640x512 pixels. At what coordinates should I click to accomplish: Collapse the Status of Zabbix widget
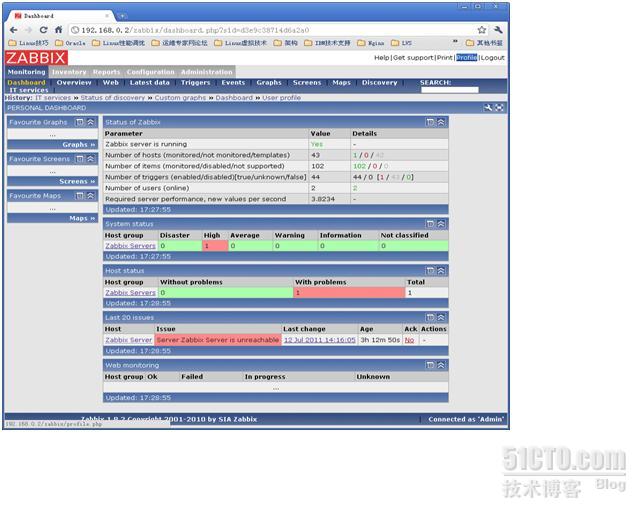click(x=441, y=122)
